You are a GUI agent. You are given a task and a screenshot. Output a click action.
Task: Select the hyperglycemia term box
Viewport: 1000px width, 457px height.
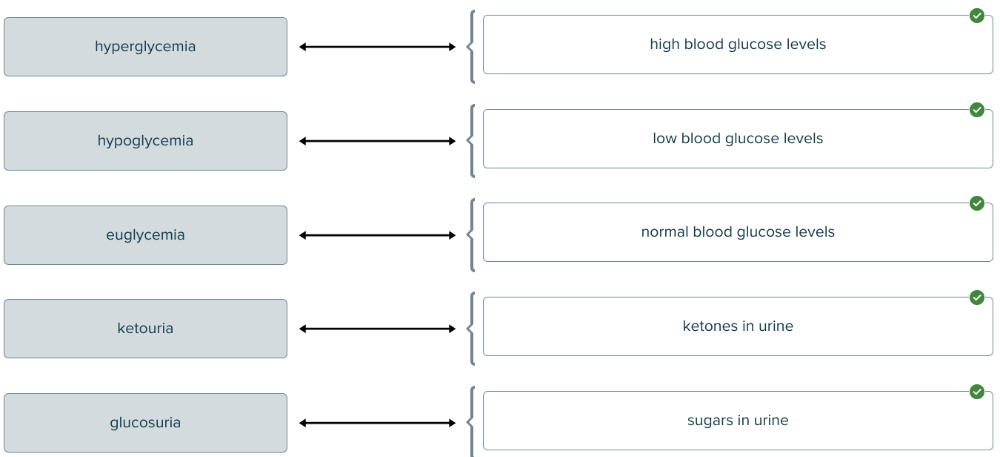[x=145, y=47]
